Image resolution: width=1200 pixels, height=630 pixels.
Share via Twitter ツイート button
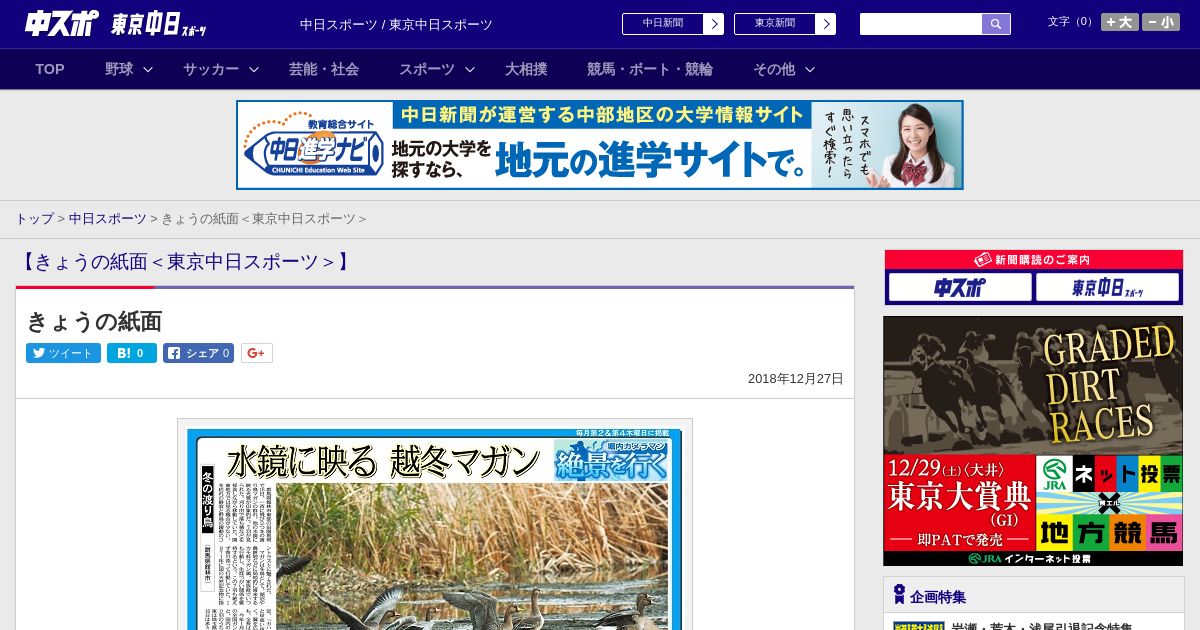coord(63,353)
